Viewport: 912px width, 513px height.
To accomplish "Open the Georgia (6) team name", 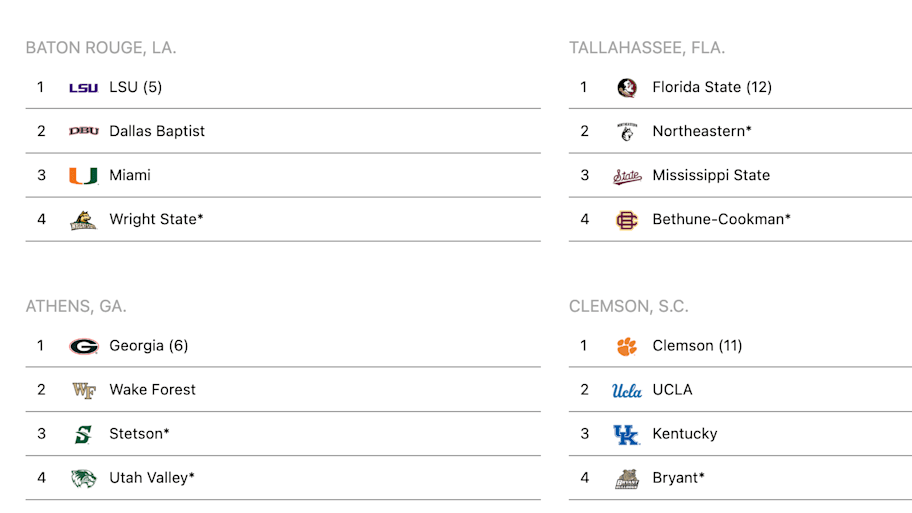I will click(x=148, y=345).
